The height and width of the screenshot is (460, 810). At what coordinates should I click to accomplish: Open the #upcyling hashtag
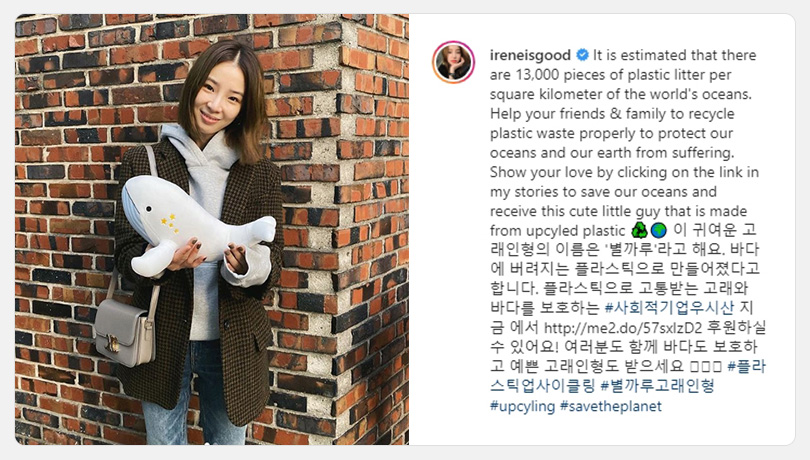point(522,406)
